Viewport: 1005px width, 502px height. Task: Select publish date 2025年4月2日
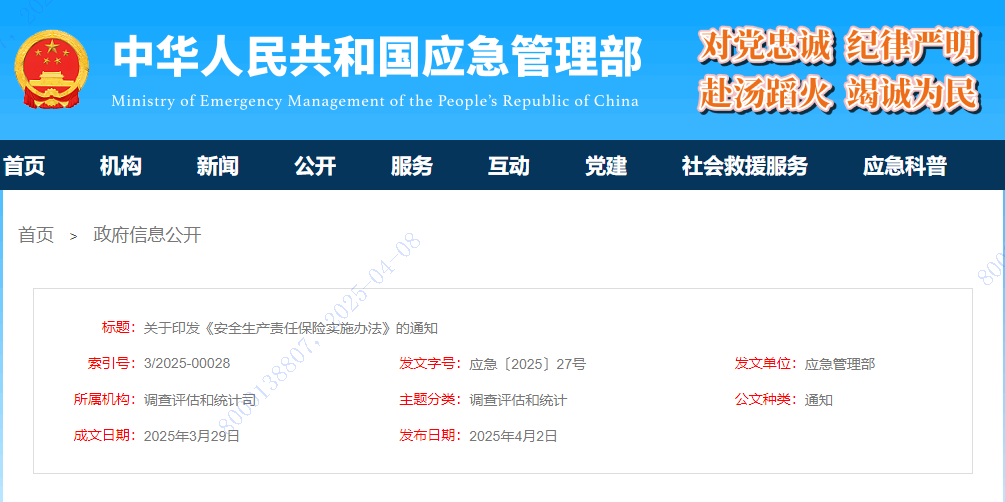513,437
